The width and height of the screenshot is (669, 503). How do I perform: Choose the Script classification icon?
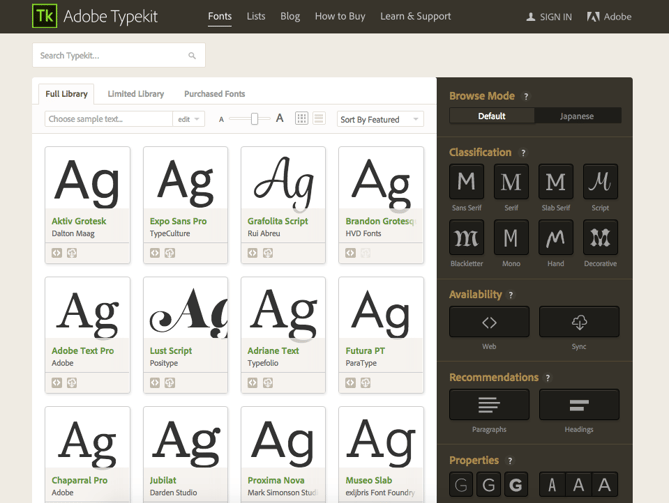(600, 182)
